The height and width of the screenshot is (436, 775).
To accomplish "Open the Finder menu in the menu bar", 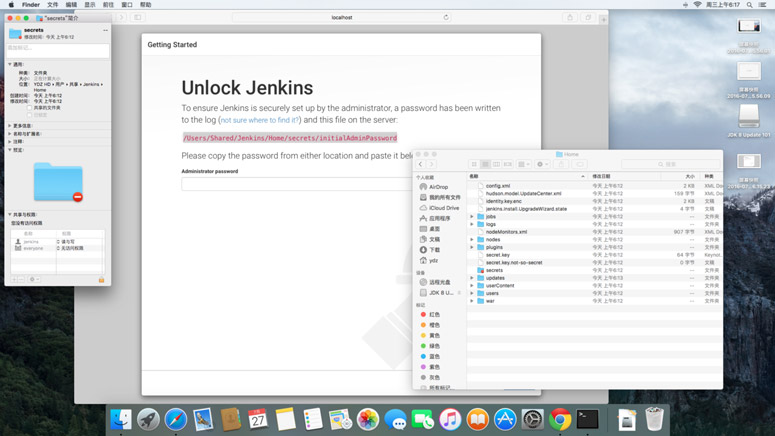I will pyautogui.click(x=31, y=5).
